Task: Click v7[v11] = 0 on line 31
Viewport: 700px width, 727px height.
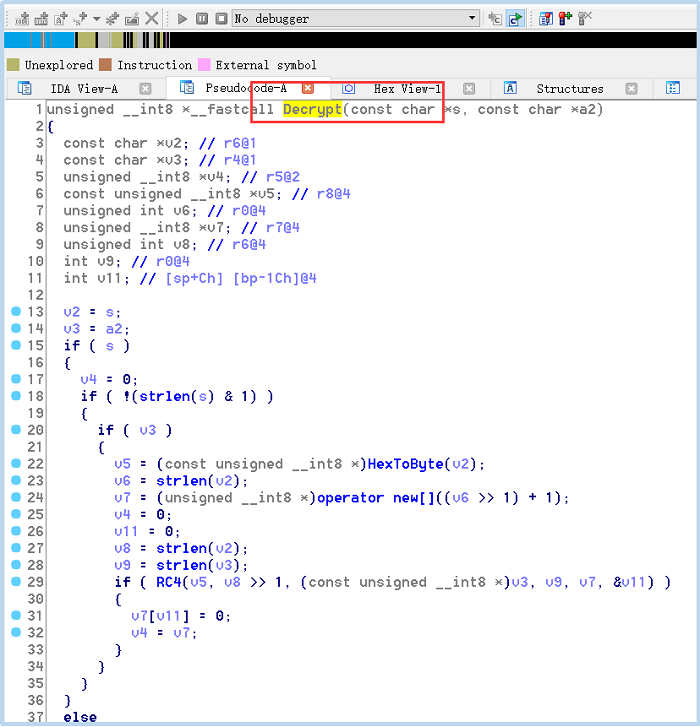Action: click(181, 616)
